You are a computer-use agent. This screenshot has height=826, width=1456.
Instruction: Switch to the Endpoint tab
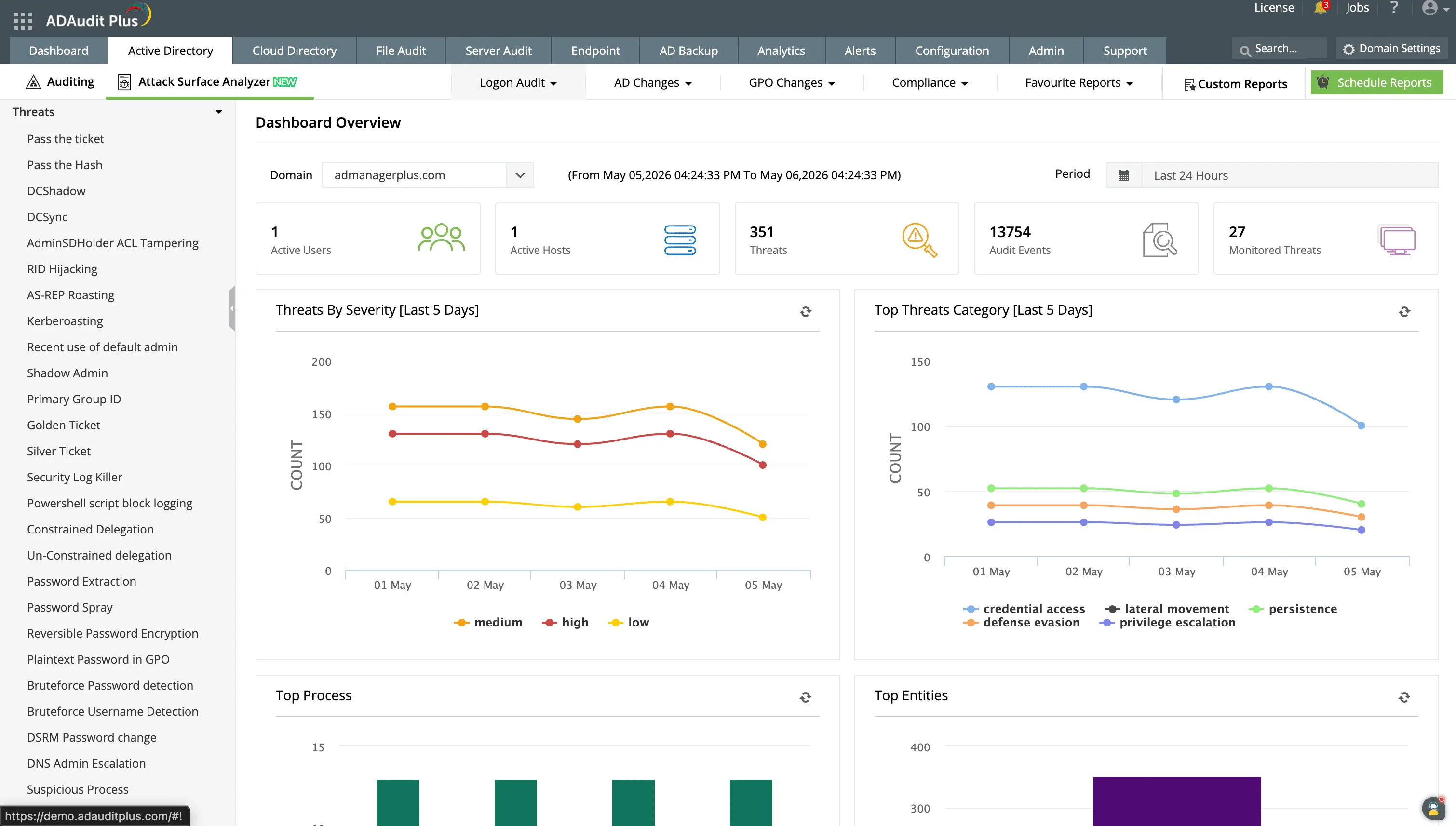click(595, 51)
